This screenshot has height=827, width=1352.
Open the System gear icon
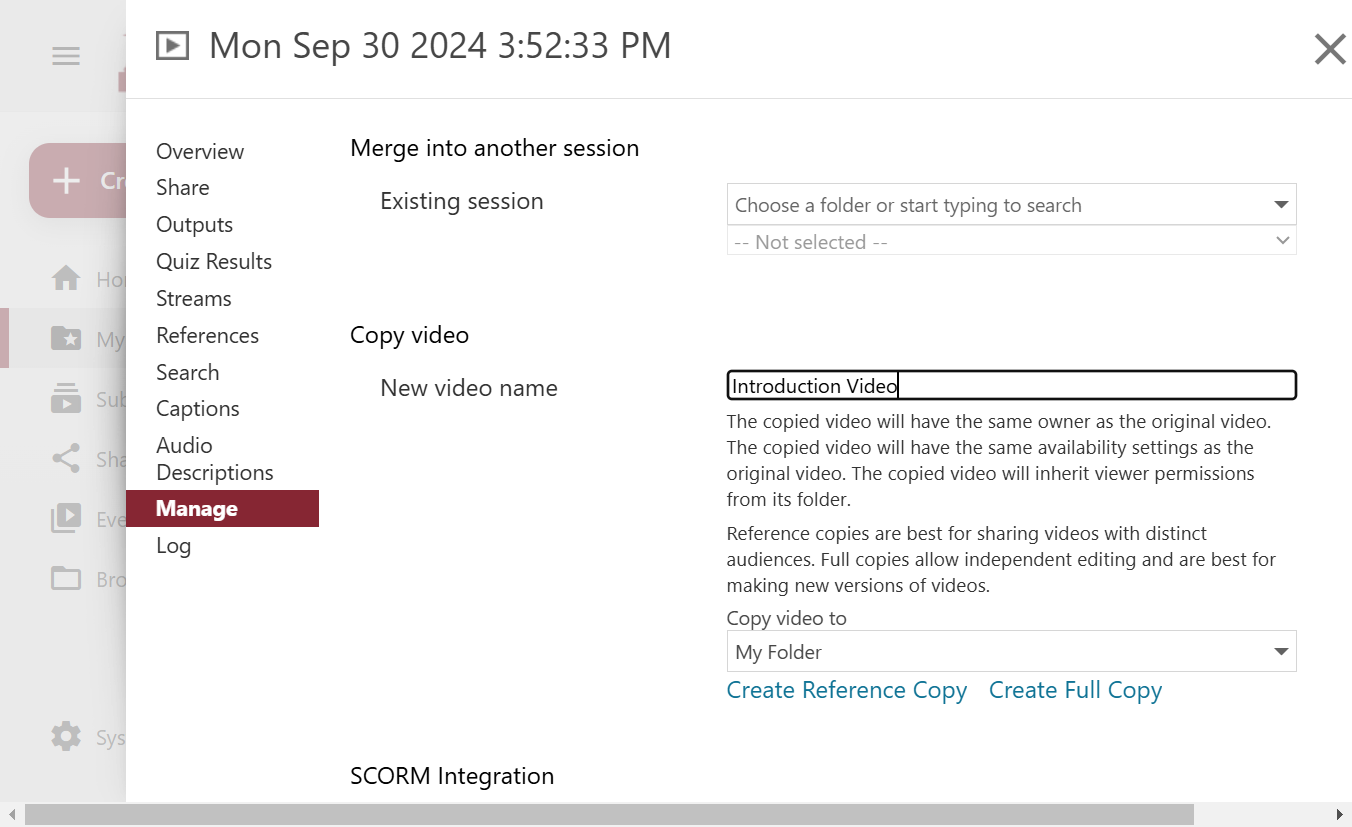point(66,737)
